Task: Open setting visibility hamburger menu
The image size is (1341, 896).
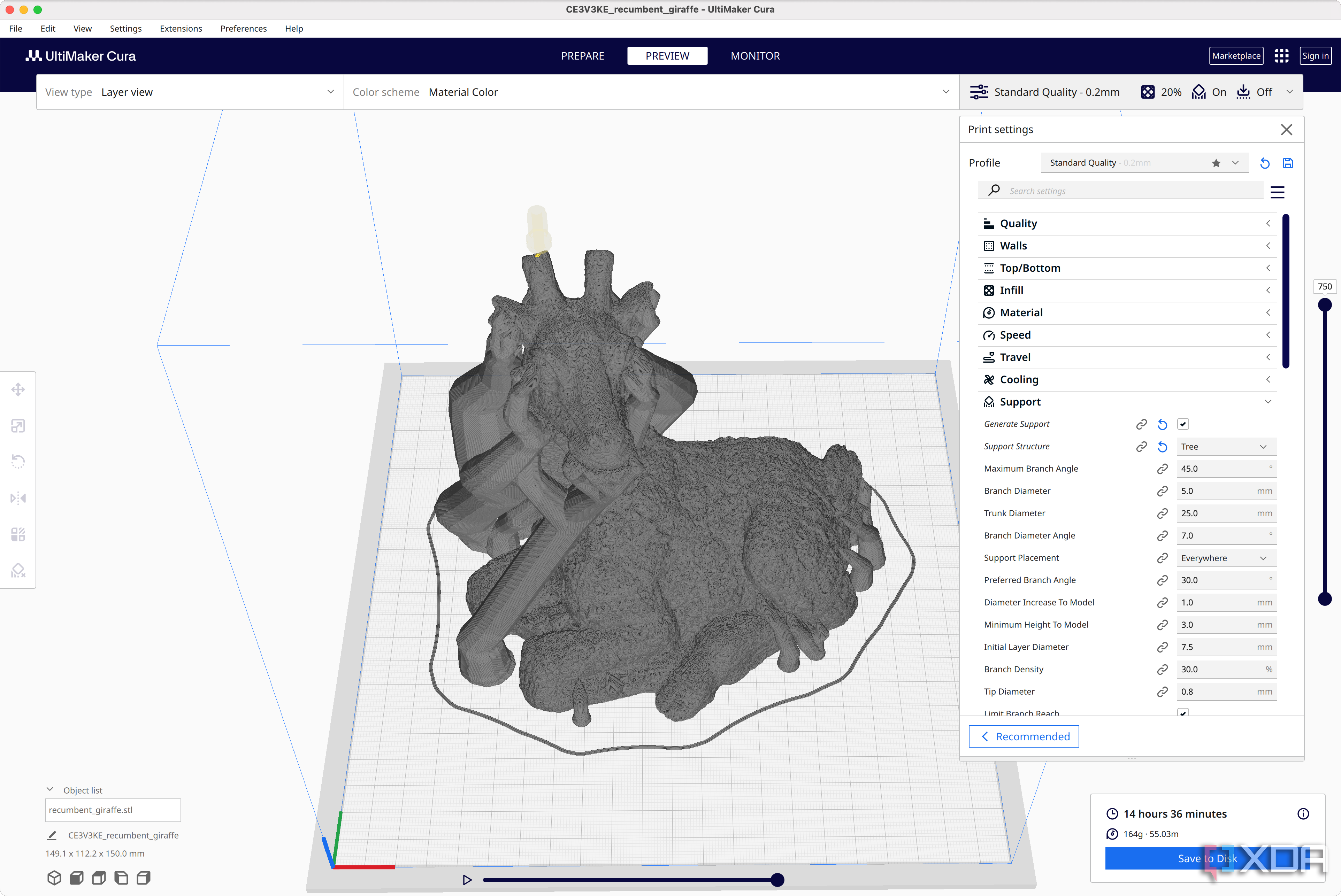Action: pyautogui.click(x=1277, y=192)
